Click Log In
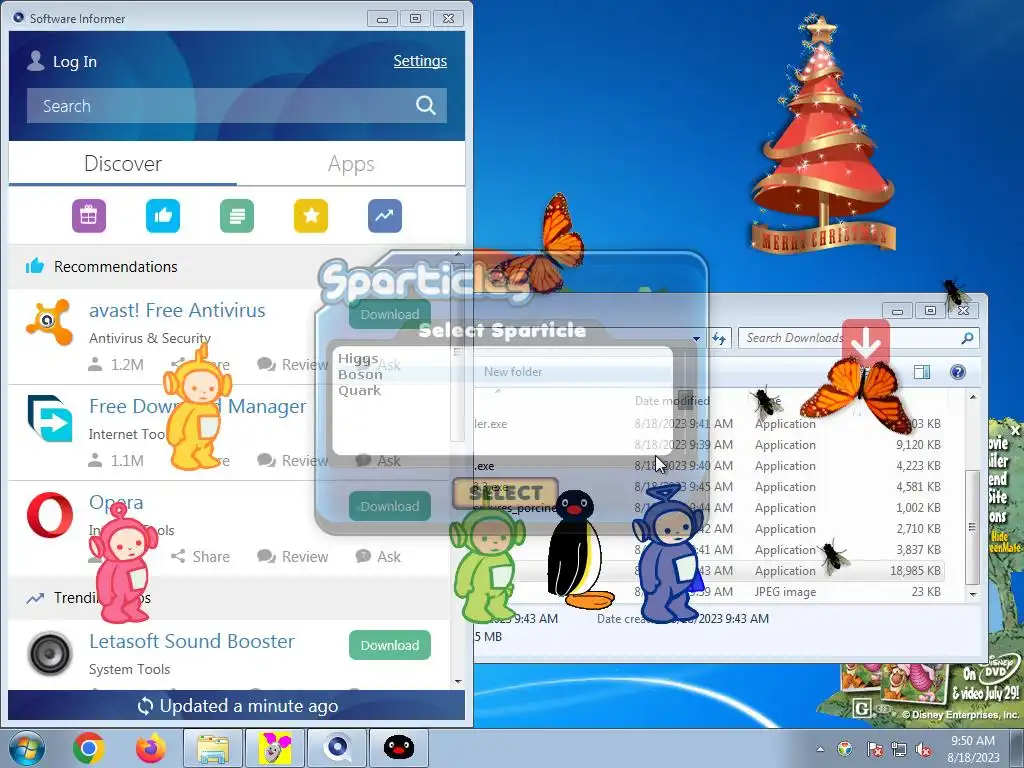The height and width of the screenshot is (768, 1024). (74, 61)
